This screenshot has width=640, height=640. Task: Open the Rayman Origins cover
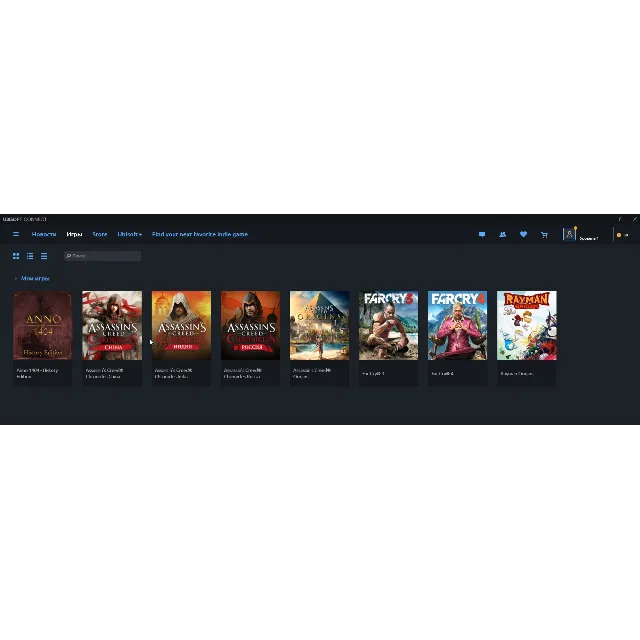tap(527, 325)
